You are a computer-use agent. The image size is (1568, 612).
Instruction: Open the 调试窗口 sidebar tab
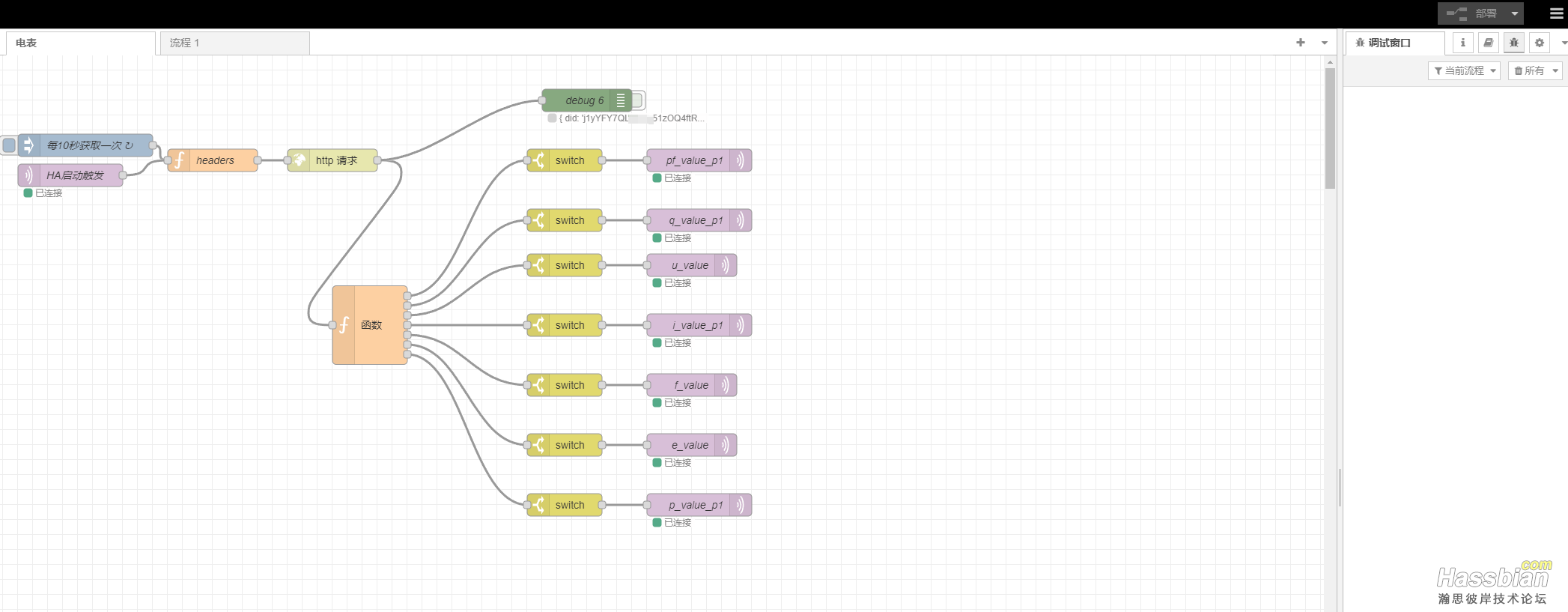(1395, 43)
